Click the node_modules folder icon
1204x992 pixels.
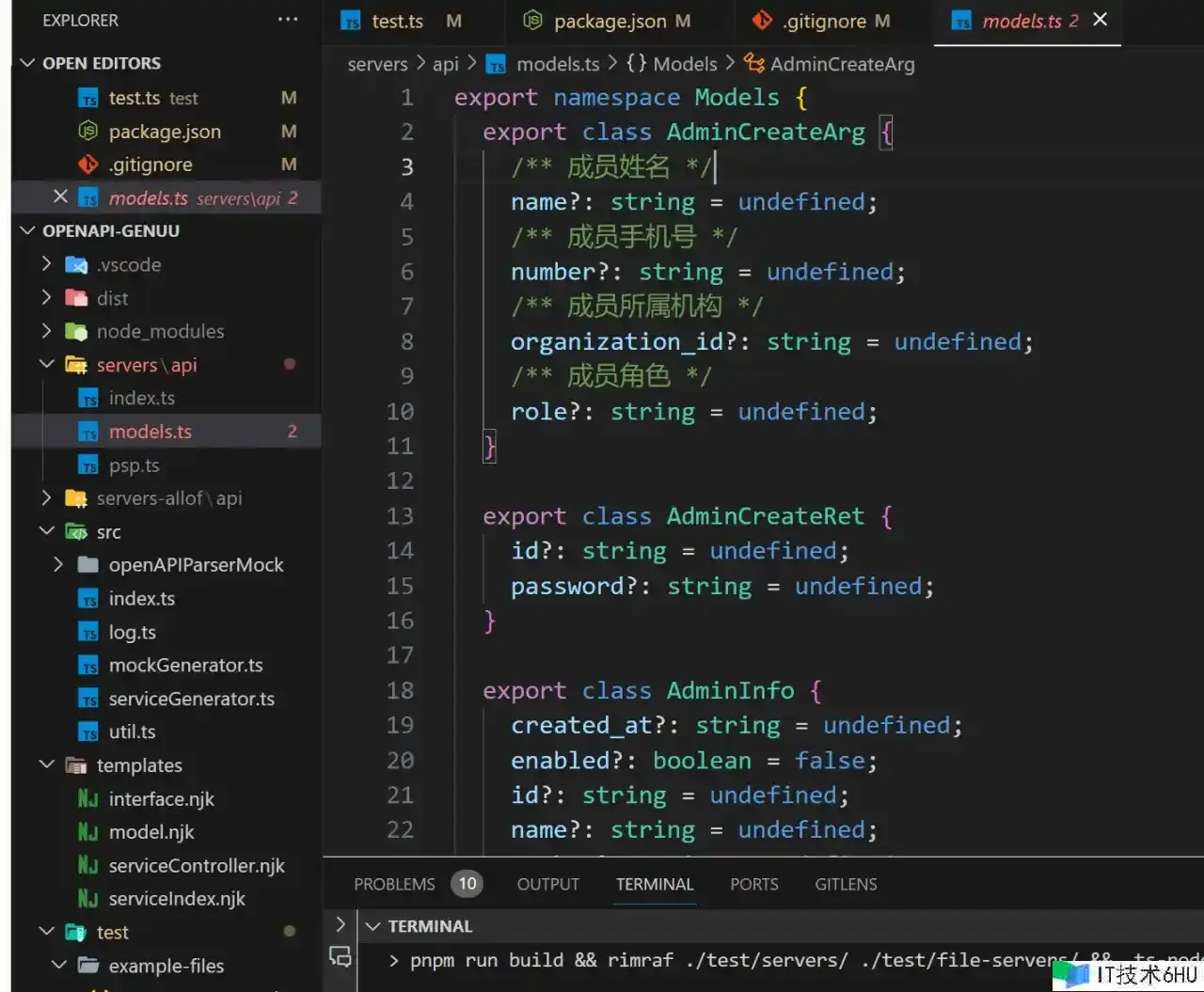(76, 331)
